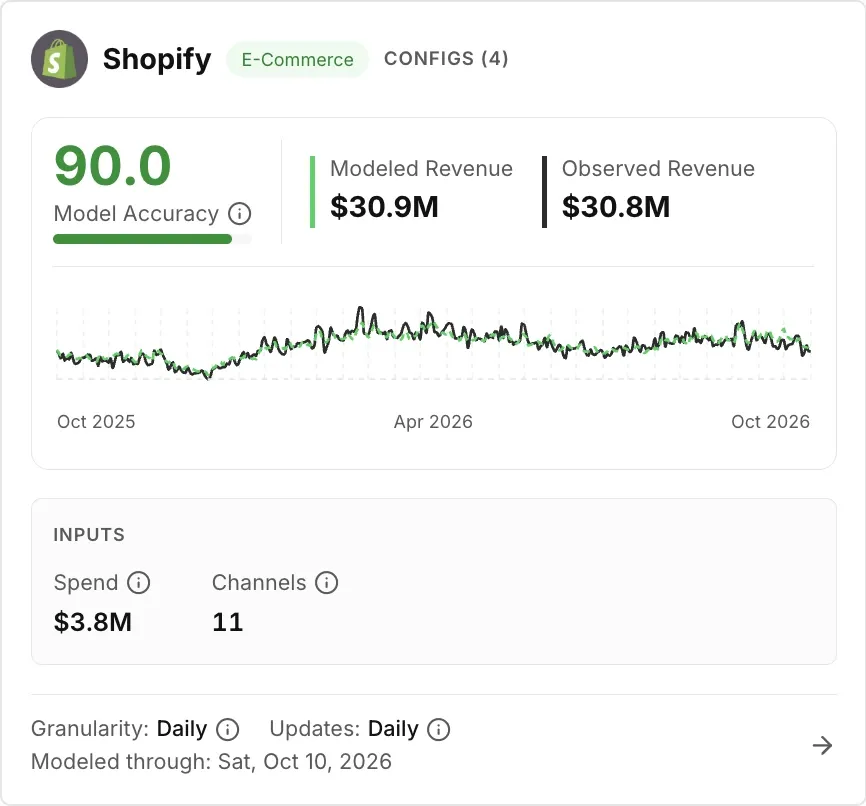Image resolution: width=866 pixels, height=806 pixels.
Task: Open model details with the arrow icon
Action: 822,745
